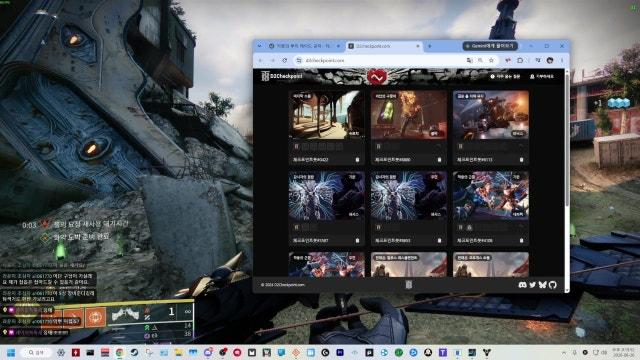The height and width of the screenshot is (360, 640).
Task: Click the D2Checkpoint logo at top-left
Action: (x=282, y=76)
